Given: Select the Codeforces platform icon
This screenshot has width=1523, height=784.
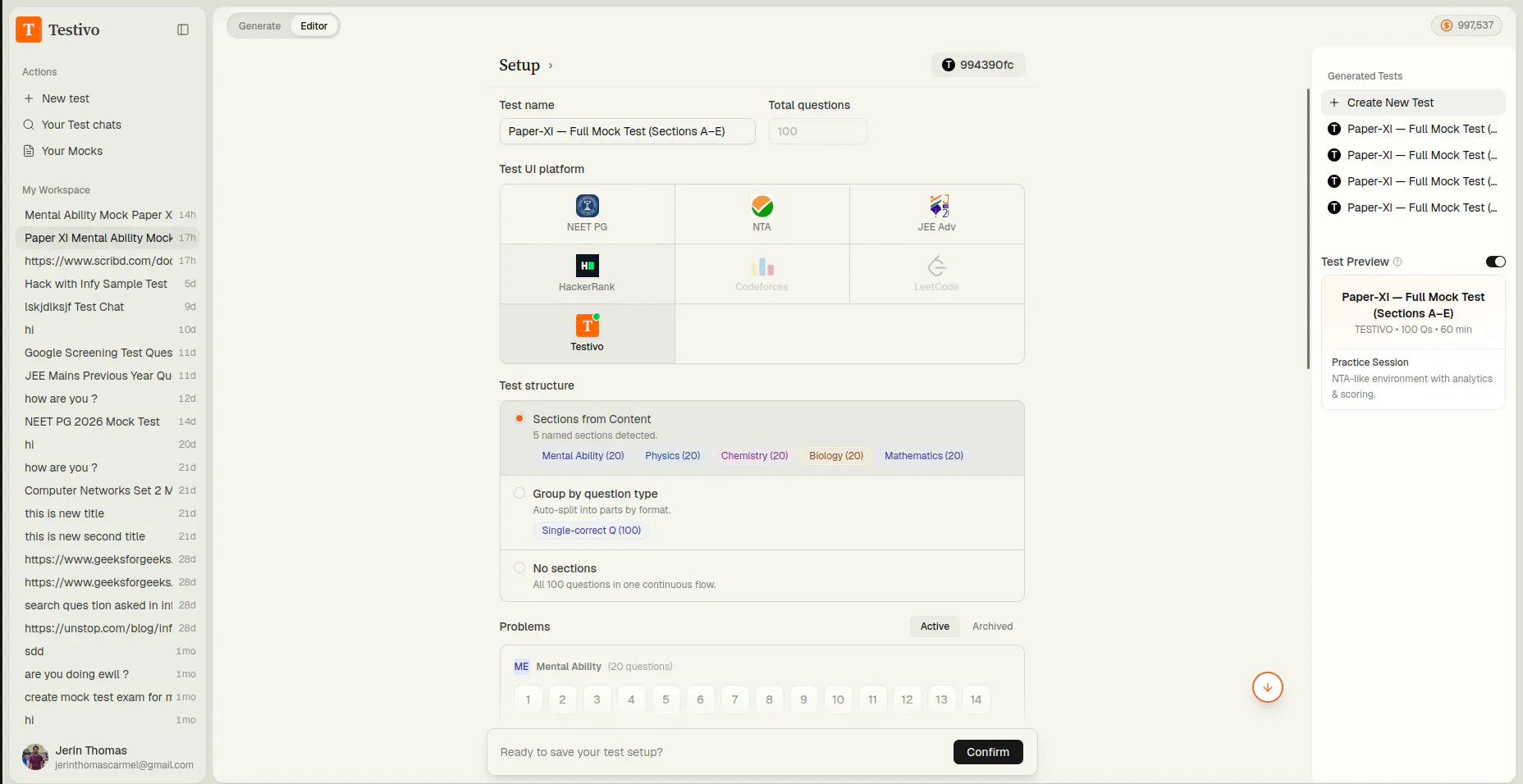Looking at the screenshot, I should (x=762, y=266).
